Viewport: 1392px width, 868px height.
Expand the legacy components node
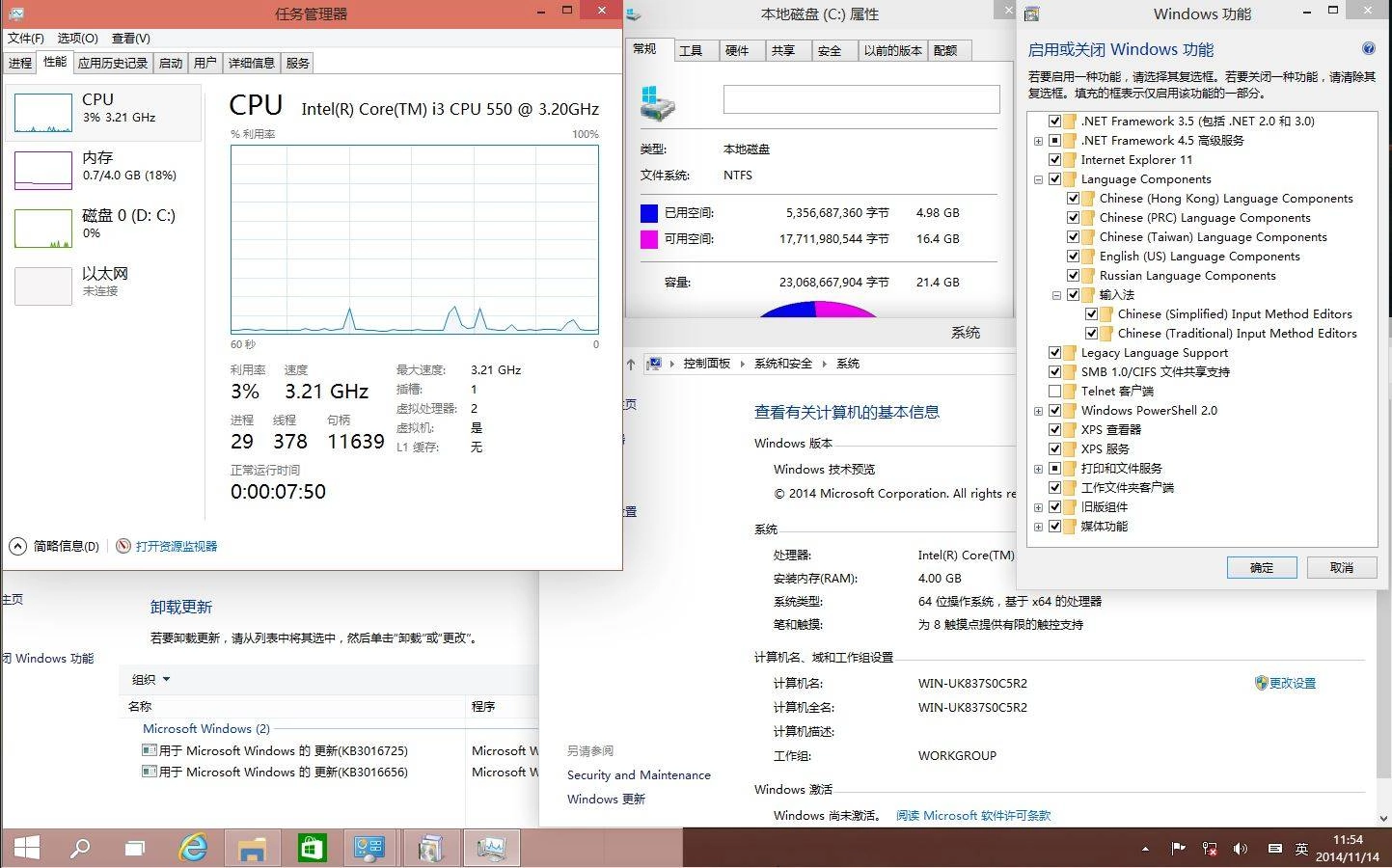(x=1038, y=507)
